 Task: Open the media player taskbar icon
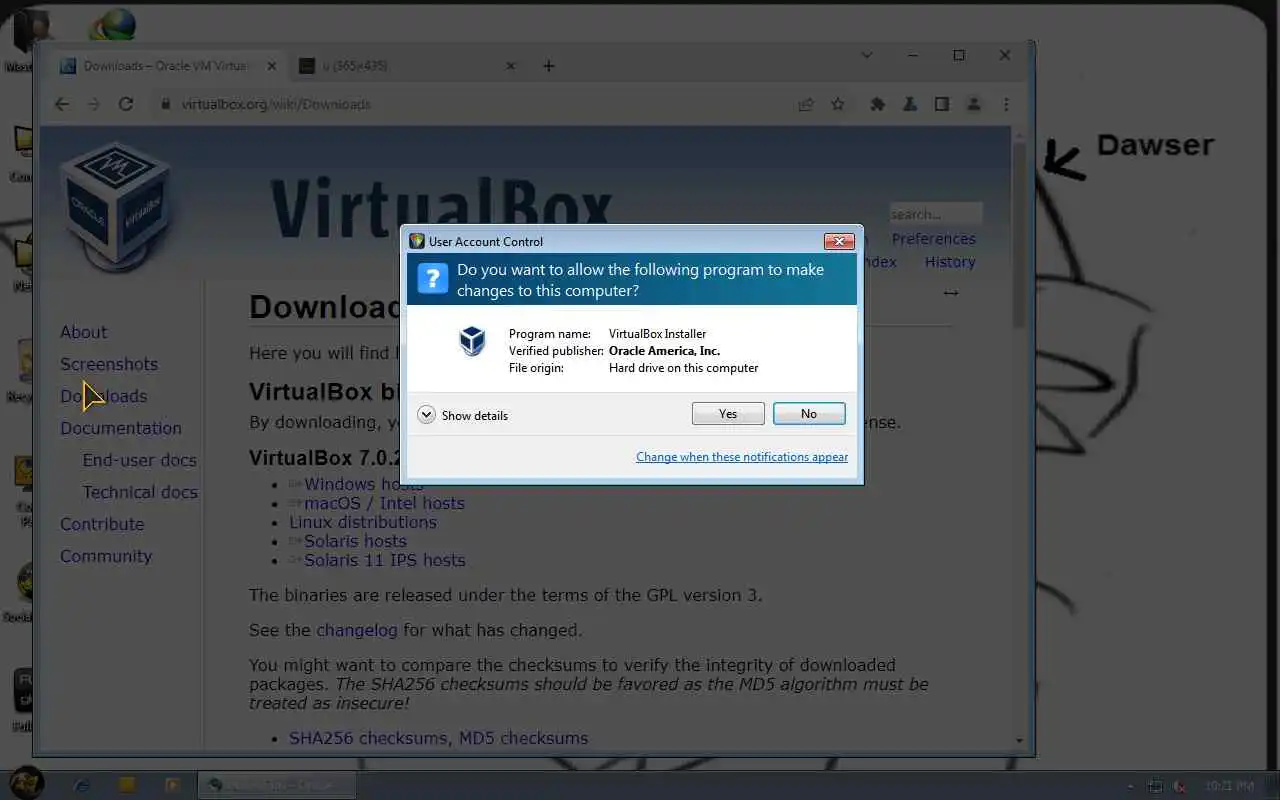point(172,785)
